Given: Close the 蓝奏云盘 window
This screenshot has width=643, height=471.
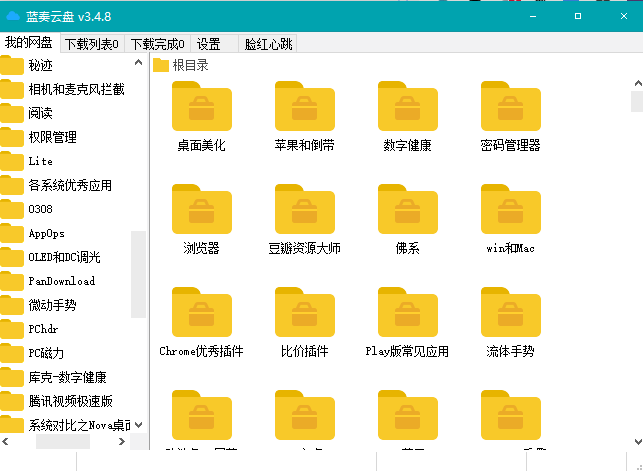Looking at the screenshot, I should pos(624,16).
